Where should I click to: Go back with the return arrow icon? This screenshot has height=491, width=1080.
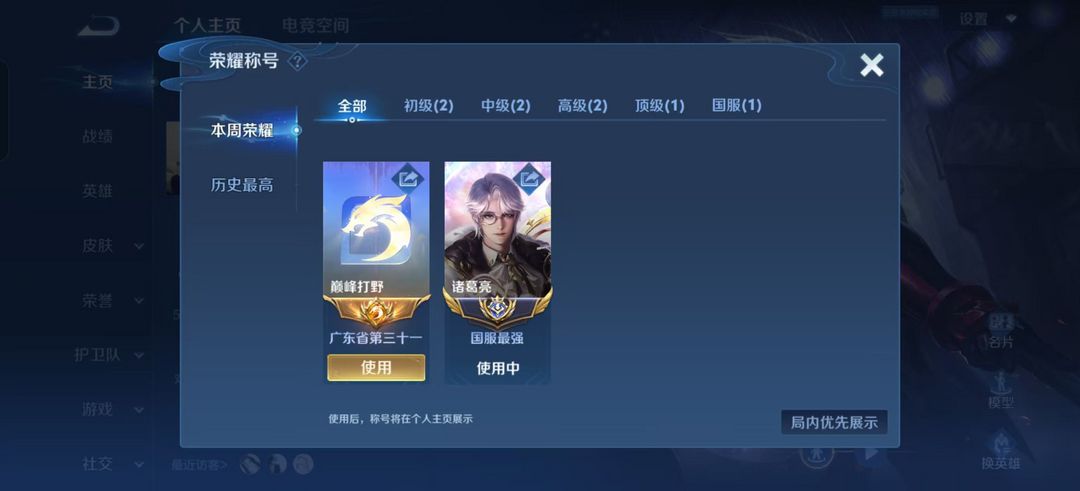coord(98,26)
